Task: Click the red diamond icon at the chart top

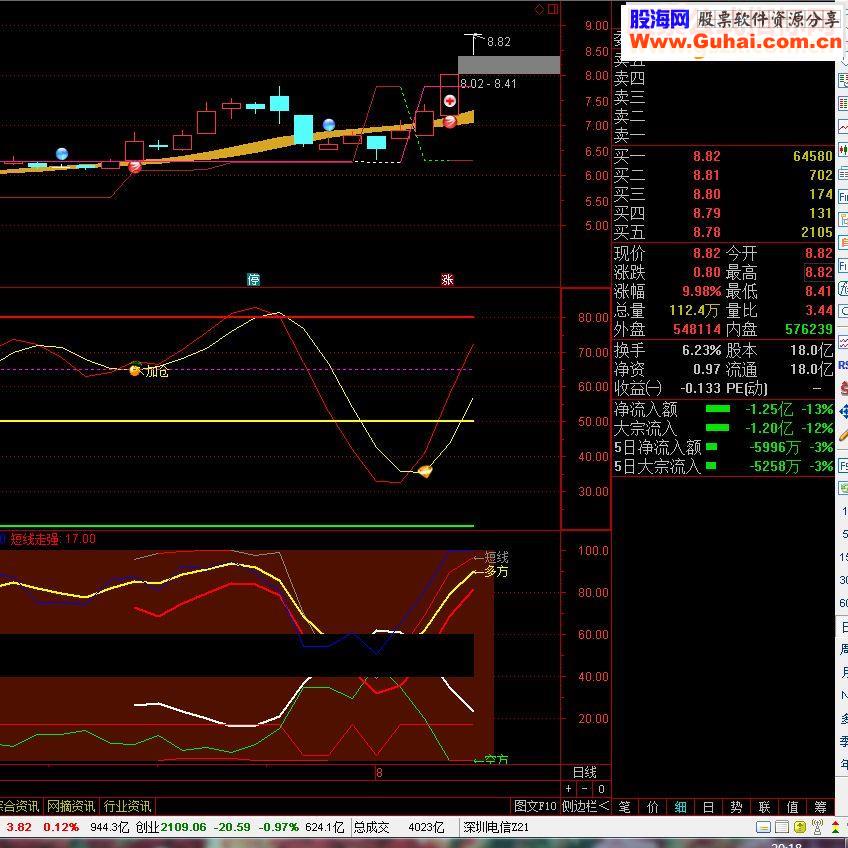Action: tap(539, 9)
